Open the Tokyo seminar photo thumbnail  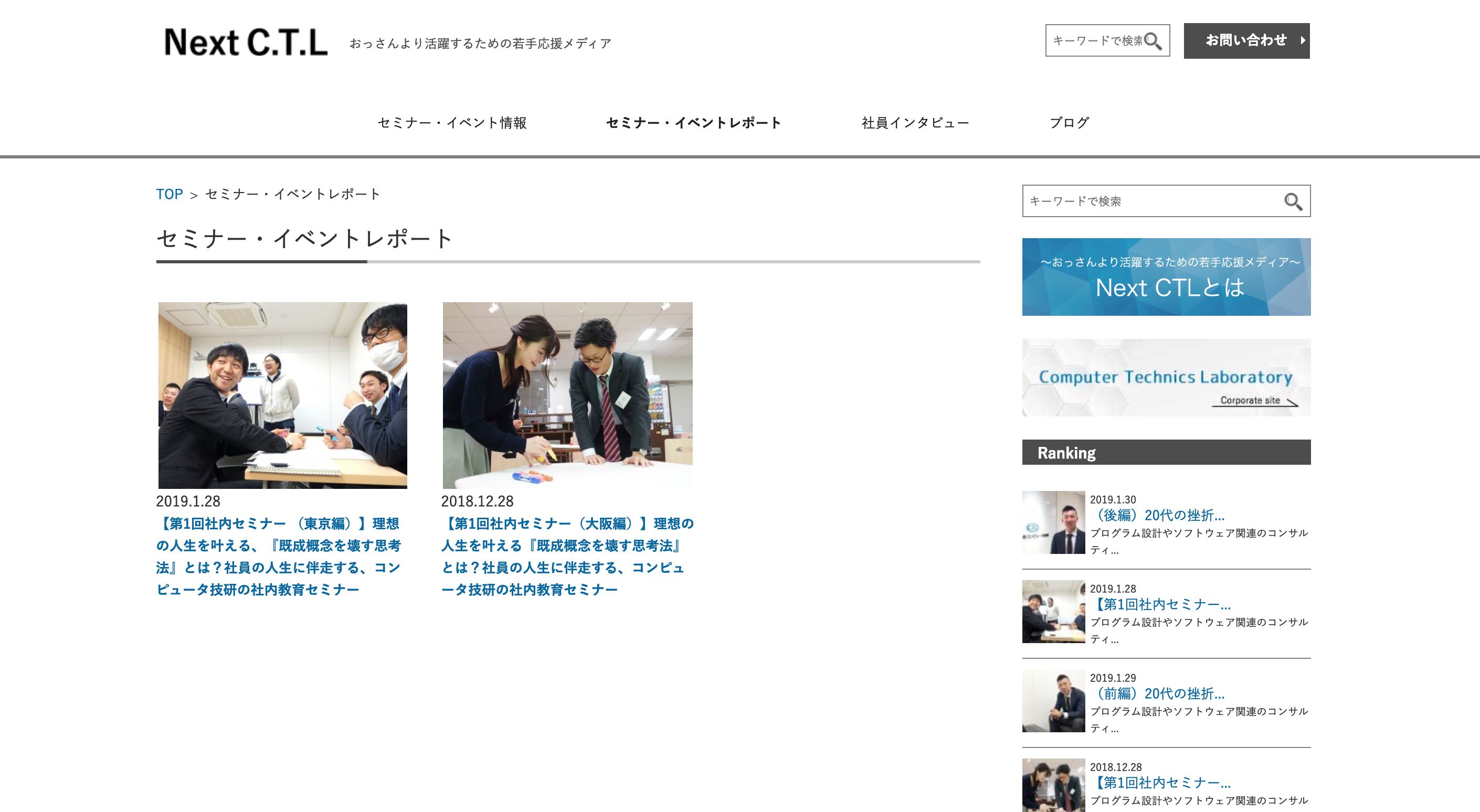tap(283, 395)
